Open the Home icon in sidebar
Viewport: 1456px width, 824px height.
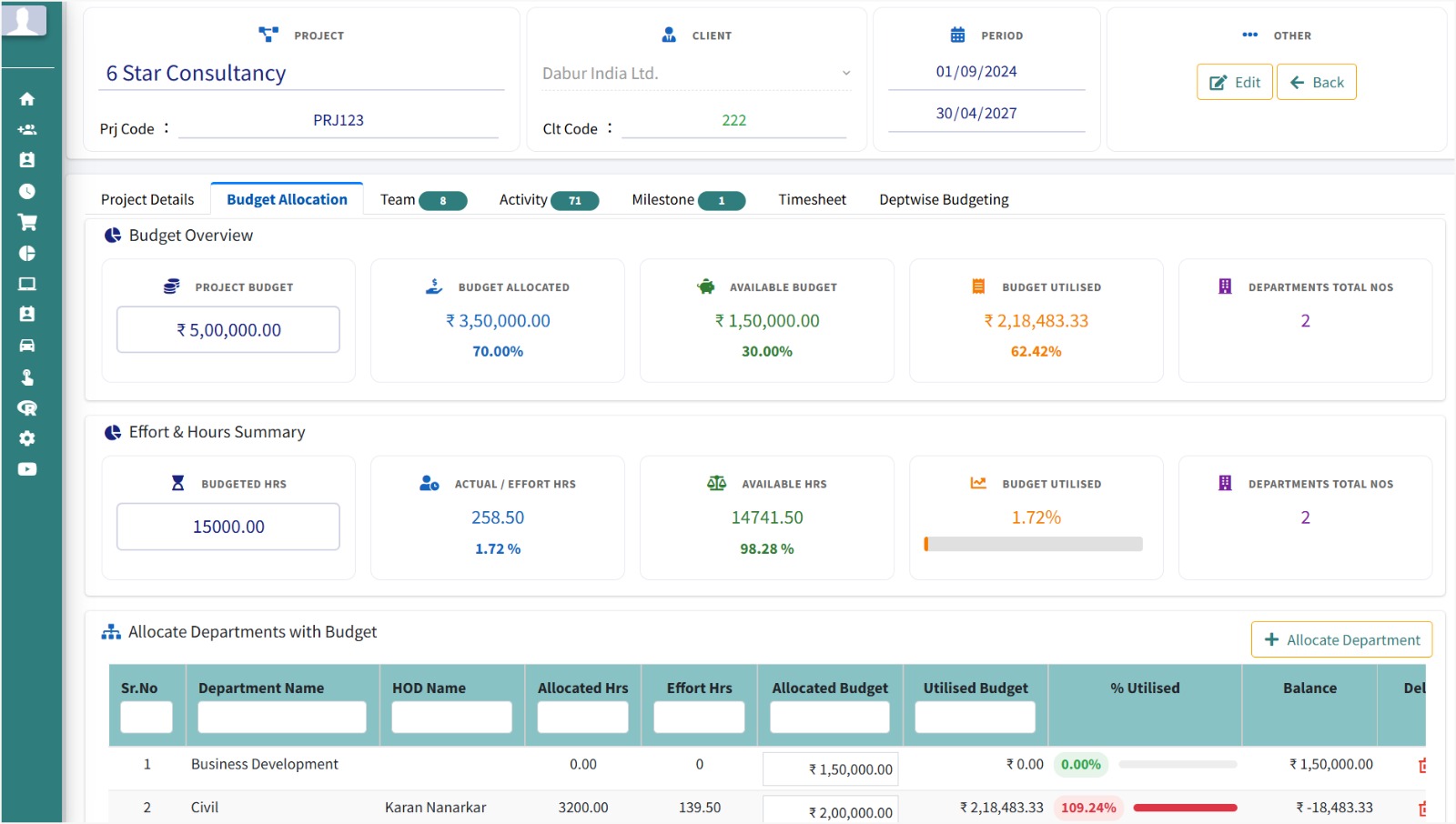coord(27,99)
